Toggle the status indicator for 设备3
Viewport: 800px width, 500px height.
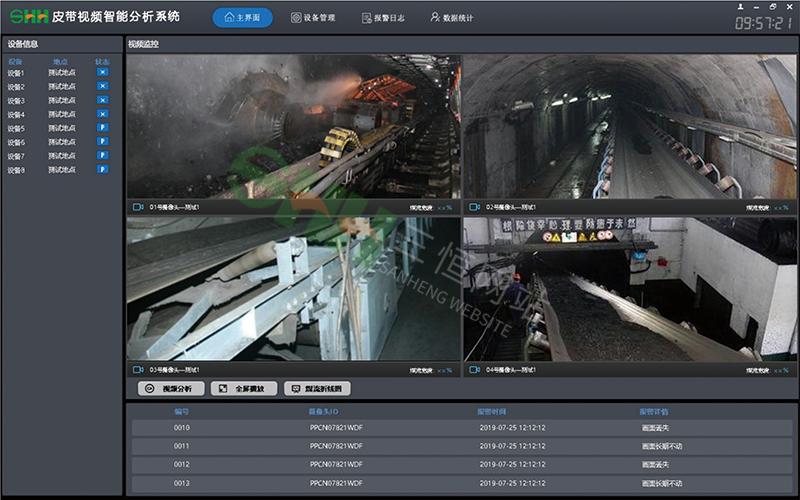coord(102,100)
